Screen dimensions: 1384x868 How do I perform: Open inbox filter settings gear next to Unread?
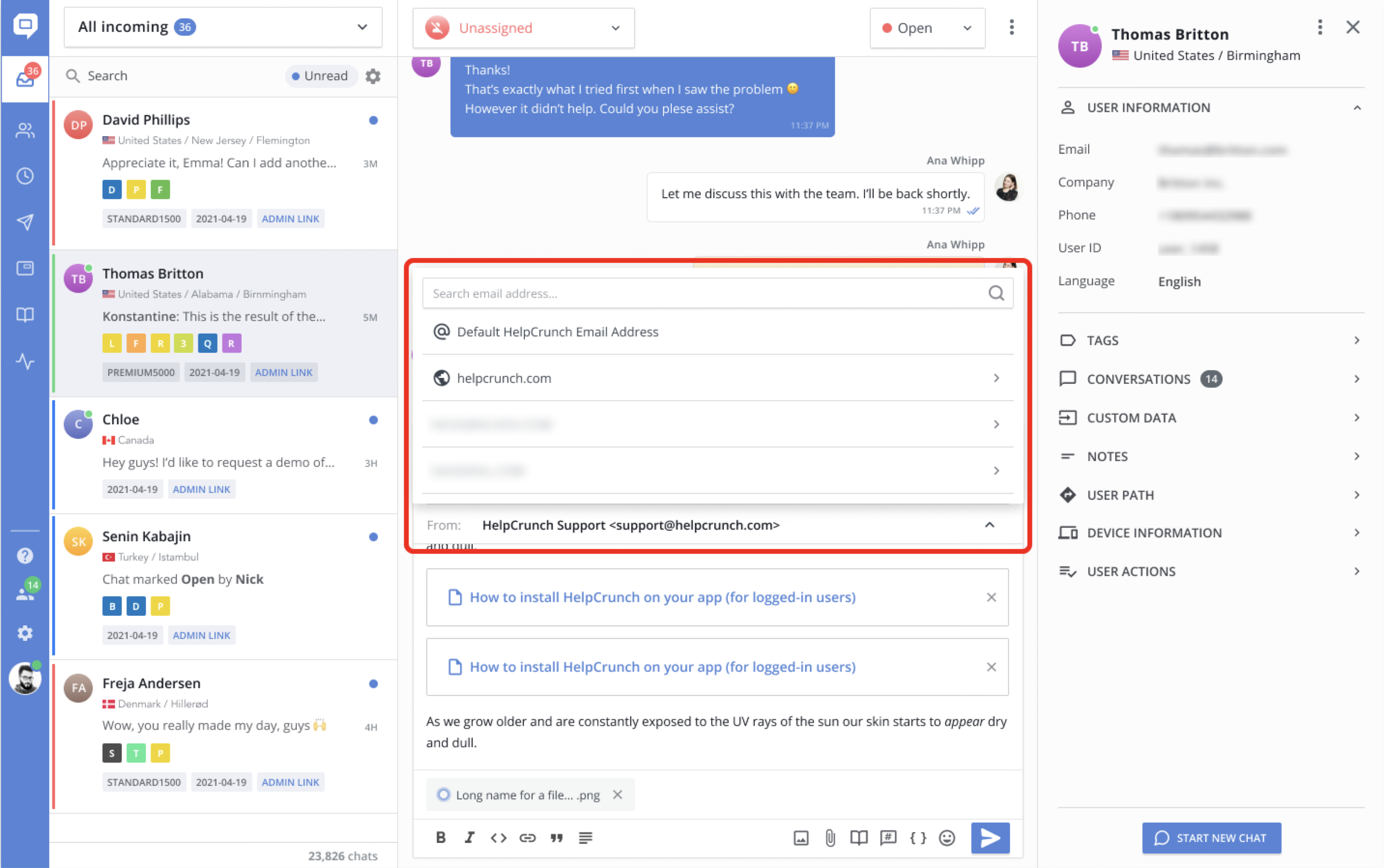373,76
